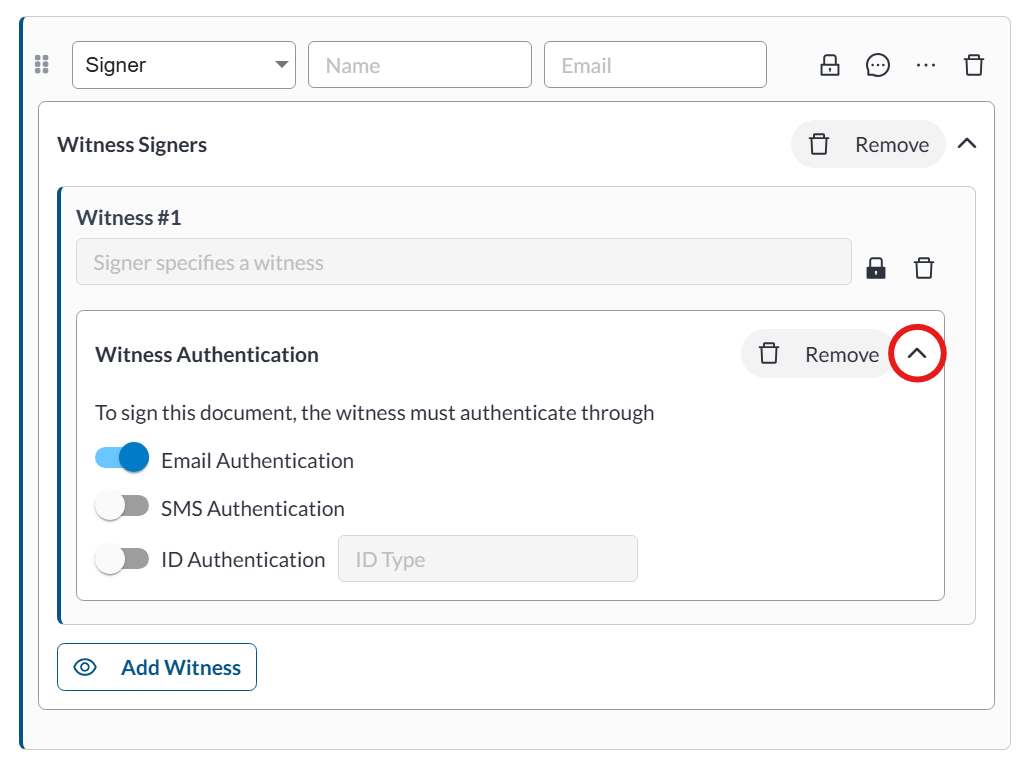
Task: Delete the signer row with the trash icon
Action: [973, 65]
